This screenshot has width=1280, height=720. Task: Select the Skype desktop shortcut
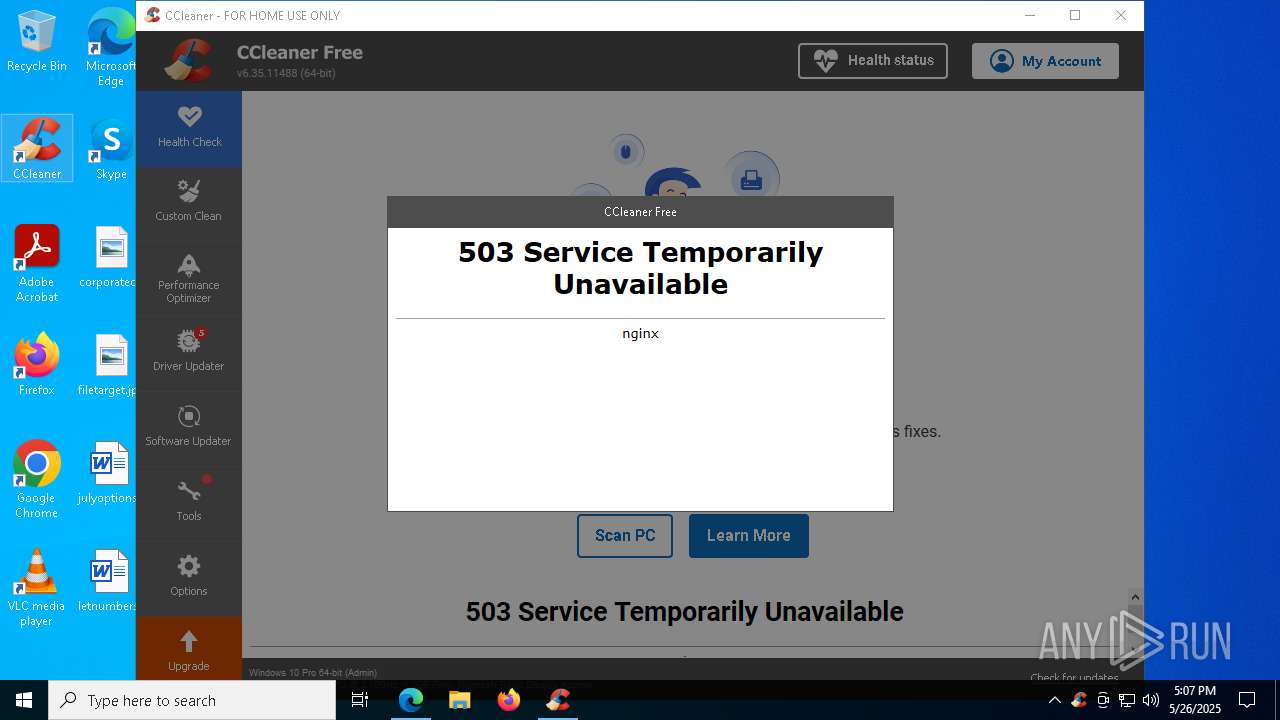pos(111,148)
